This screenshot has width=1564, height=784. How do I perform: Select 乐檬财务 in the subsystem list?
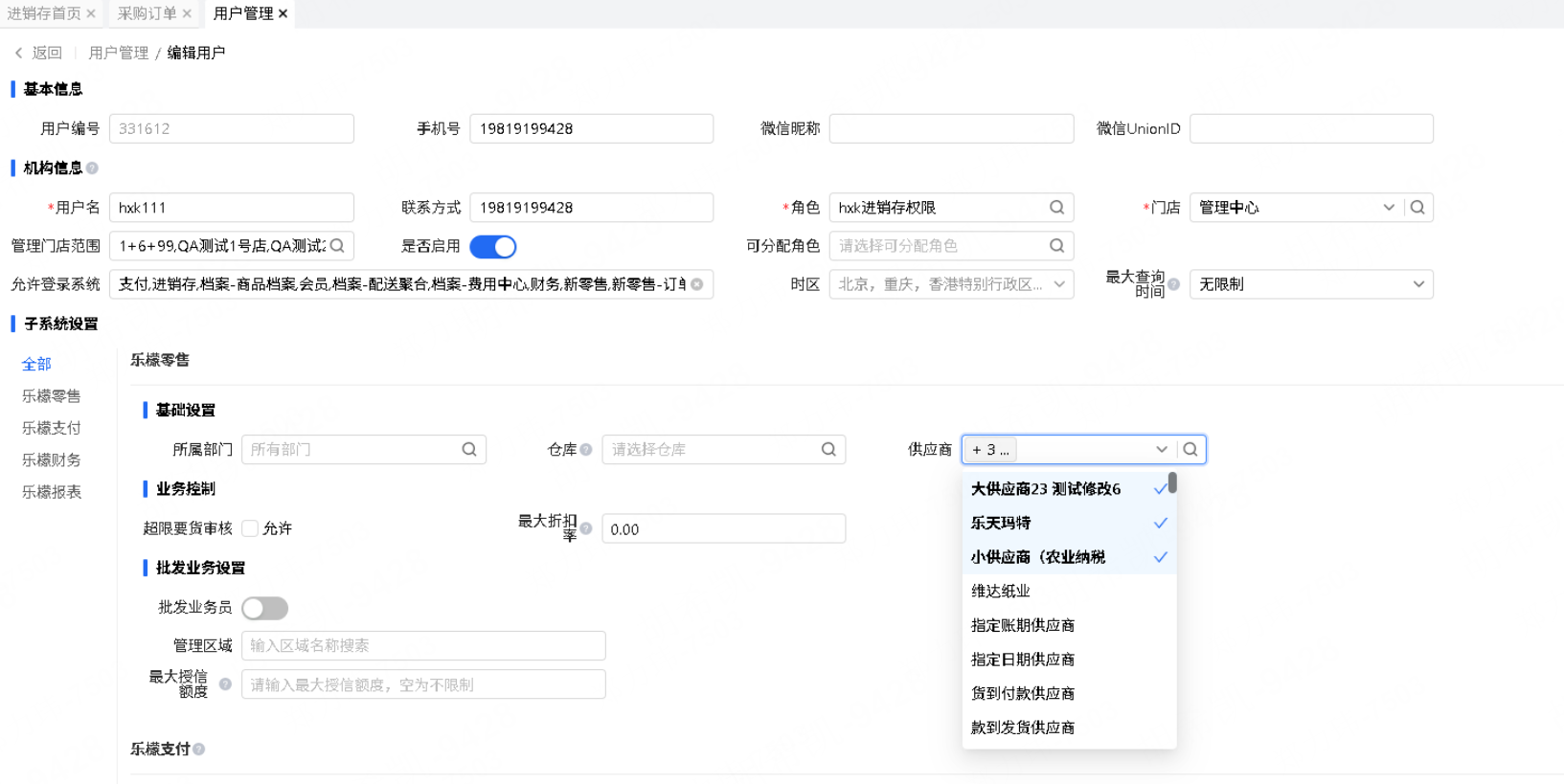(52, 459)
